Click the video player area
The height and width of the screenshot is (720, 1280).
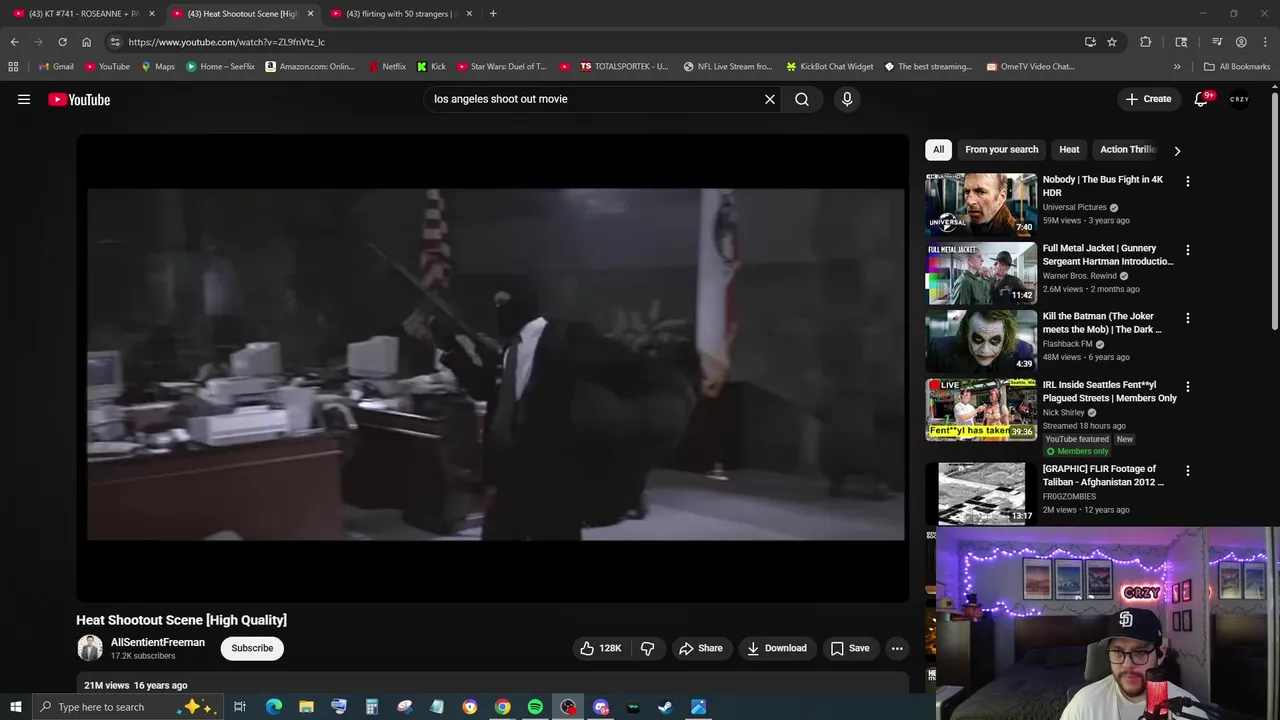[x=493, y=367]
